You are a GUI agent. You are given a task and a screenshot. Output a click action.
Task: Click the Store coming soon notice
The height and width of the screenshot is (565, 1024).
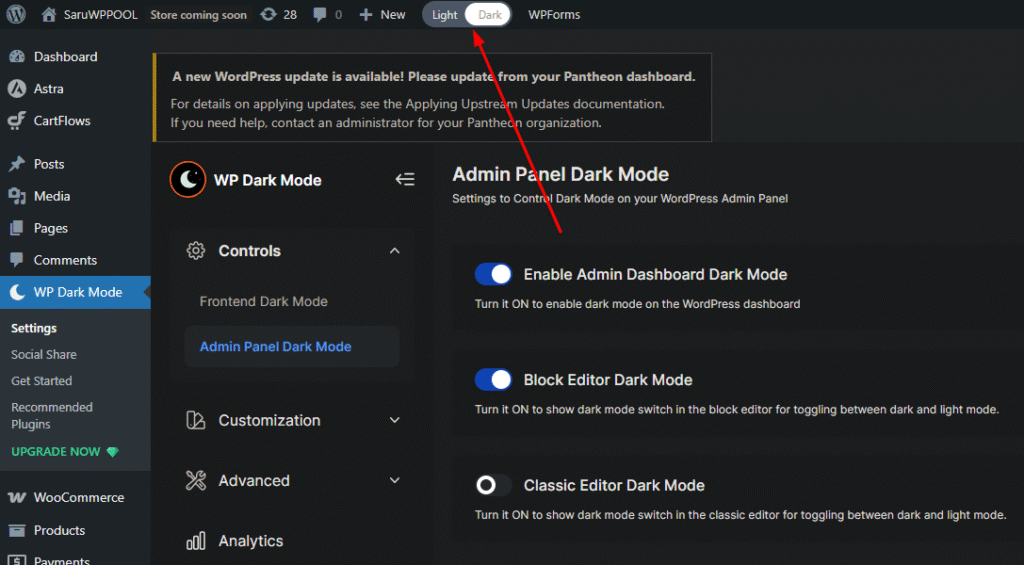[199, 14]
